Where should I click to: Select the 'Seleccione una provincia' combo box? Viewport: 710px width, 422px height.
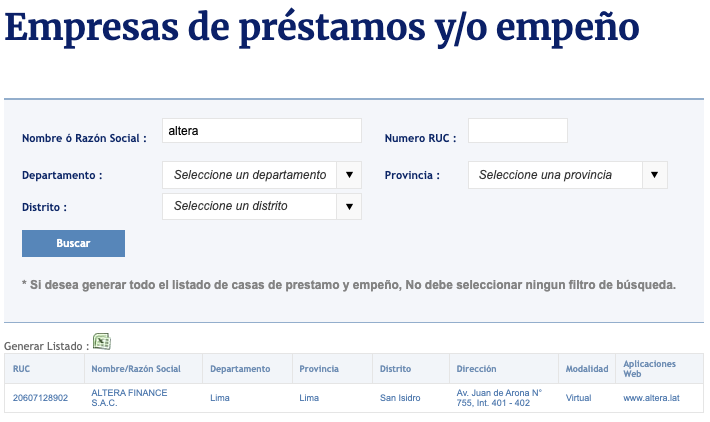(x=568, y=175)
